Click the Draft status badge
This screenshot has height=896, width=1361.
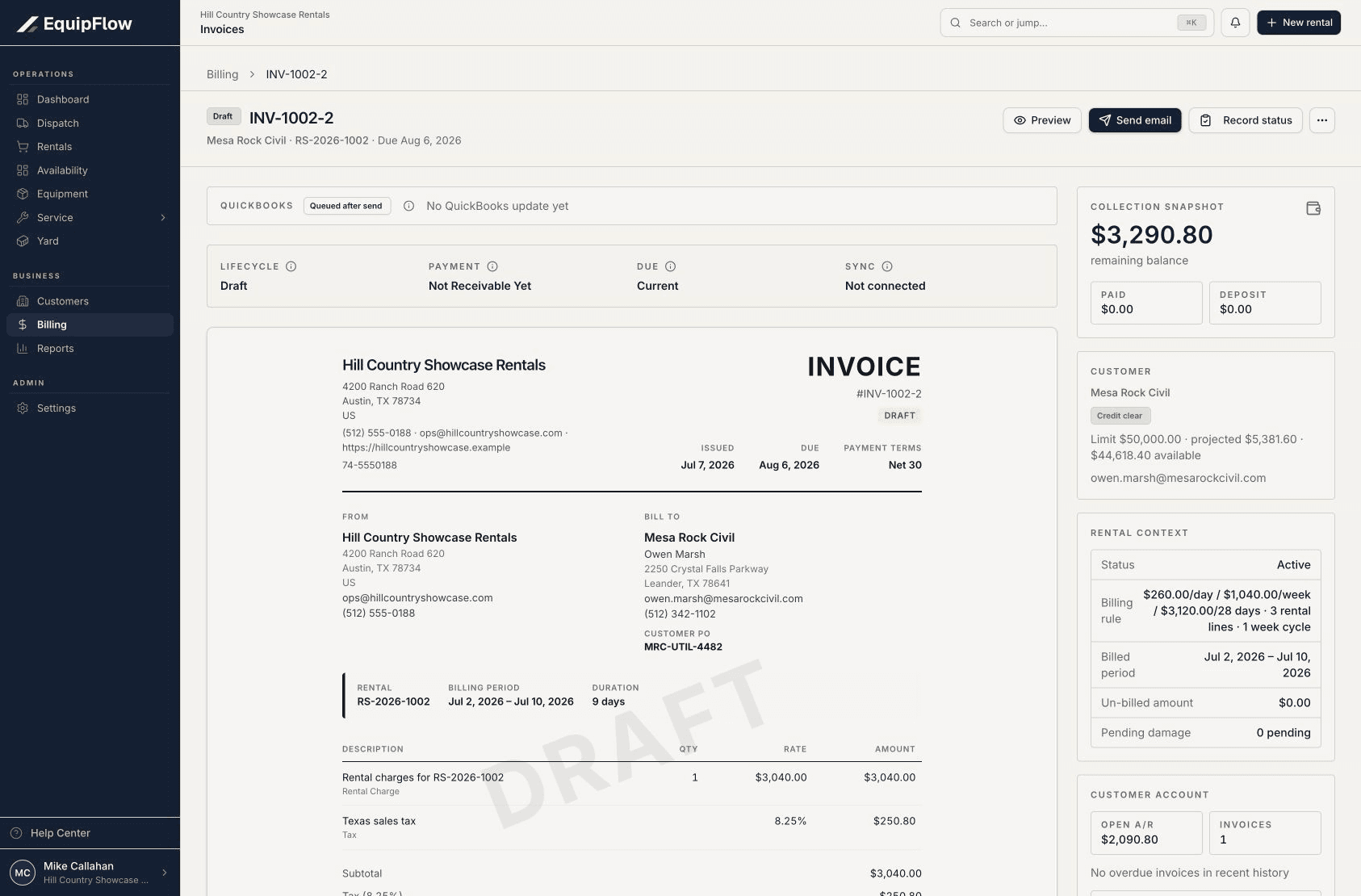223,116
